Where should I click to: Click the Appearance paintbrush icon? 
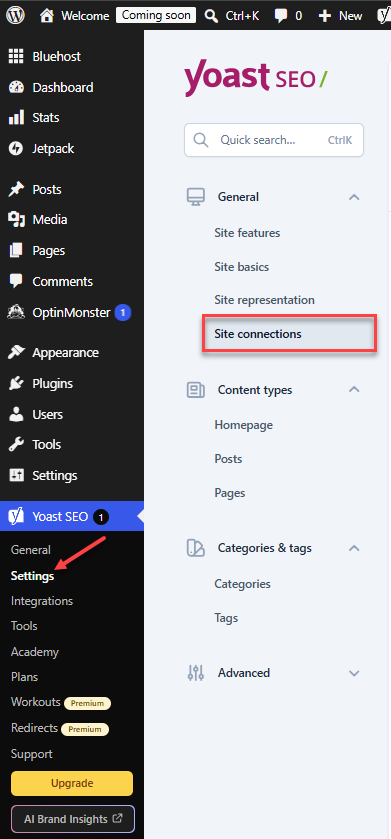tap(17, 353)
